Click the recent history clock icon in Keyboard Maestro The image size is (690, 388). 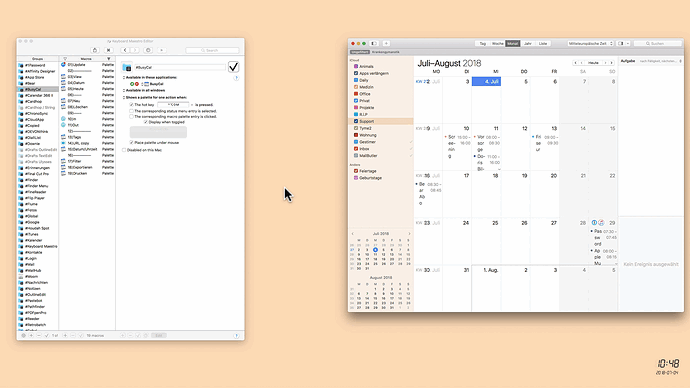coord(148,50)
